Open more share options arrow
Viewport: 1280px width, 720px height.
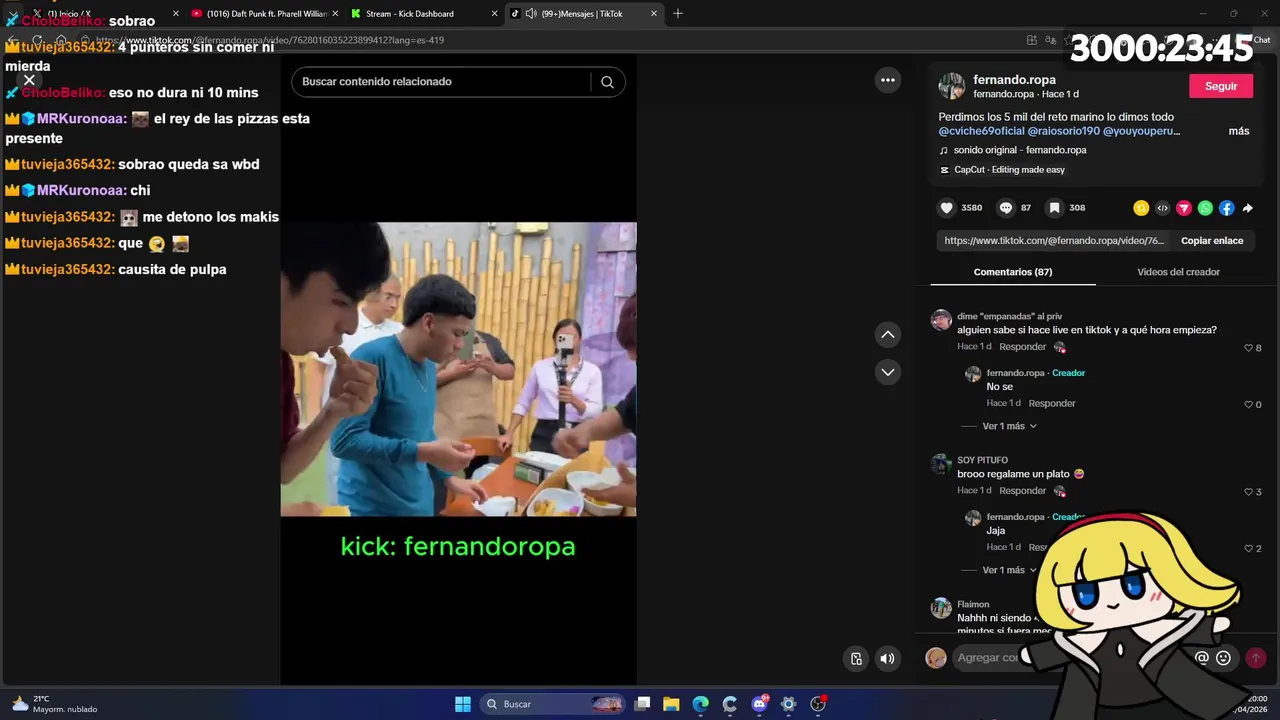click(x=1247, y=208)
